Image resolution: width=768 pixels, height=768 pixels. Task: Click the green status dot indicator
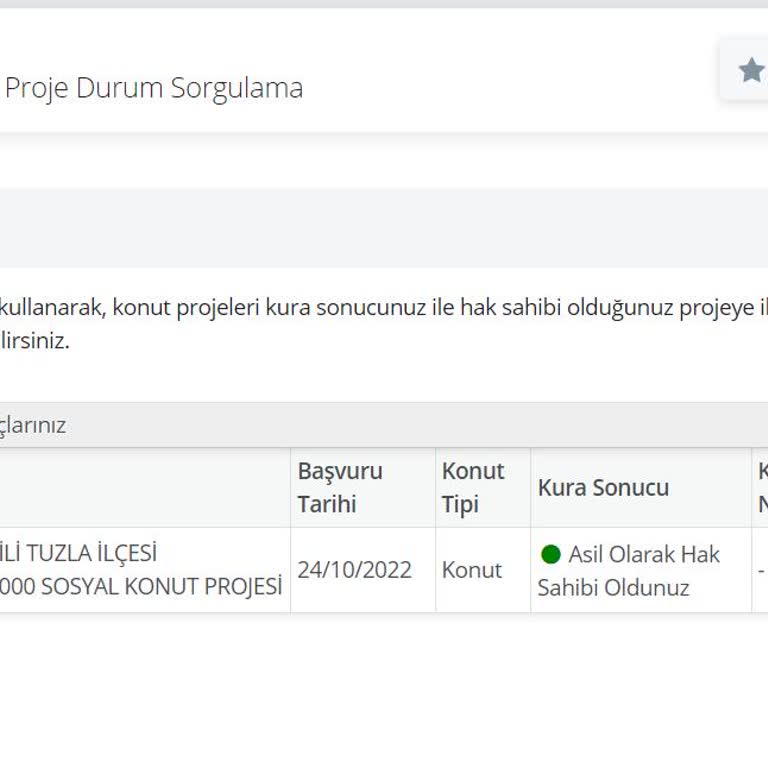click(551, 554)
